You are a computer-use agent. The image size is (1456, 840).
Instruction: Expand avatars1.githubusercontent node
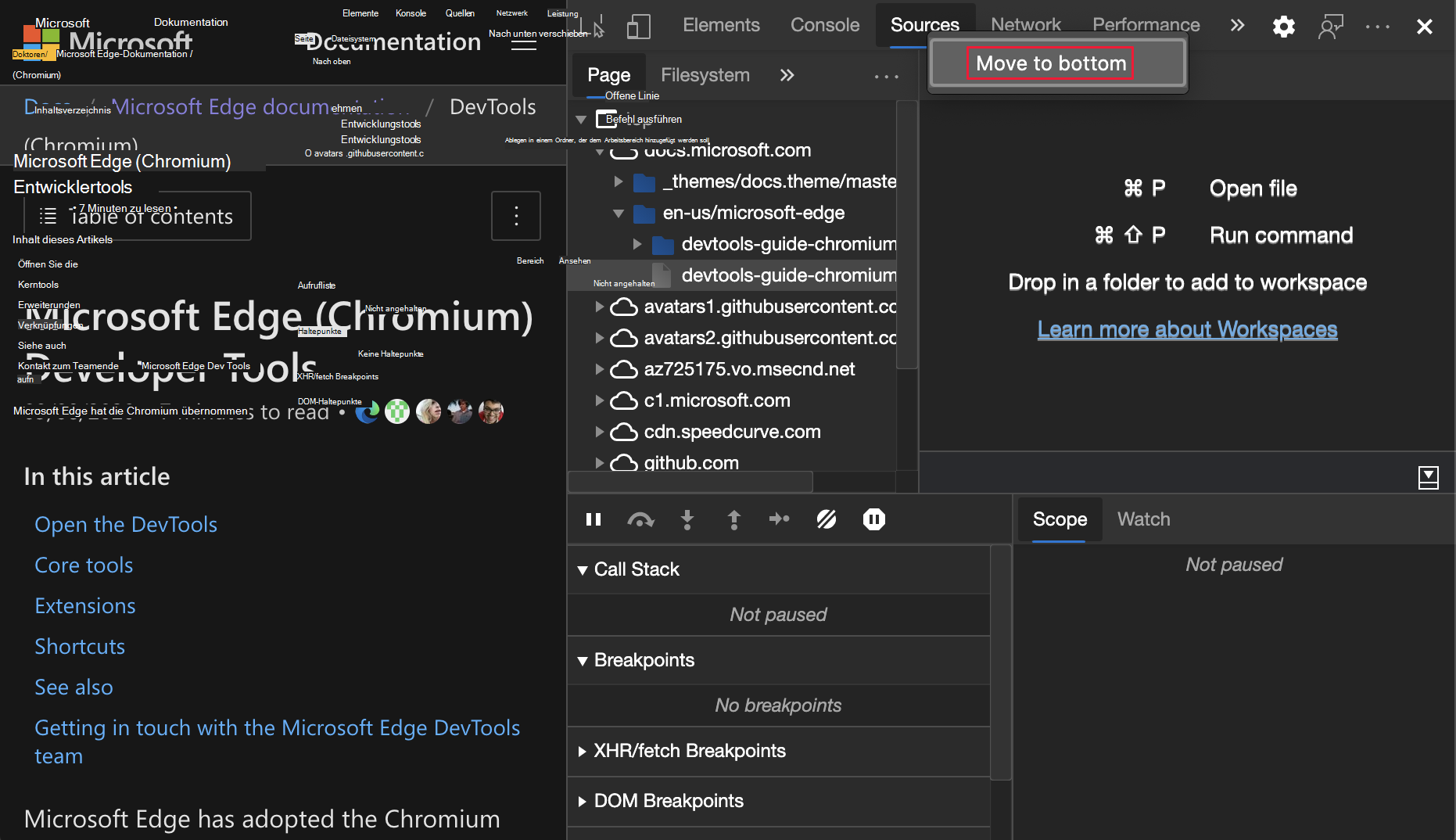(600, 307)
